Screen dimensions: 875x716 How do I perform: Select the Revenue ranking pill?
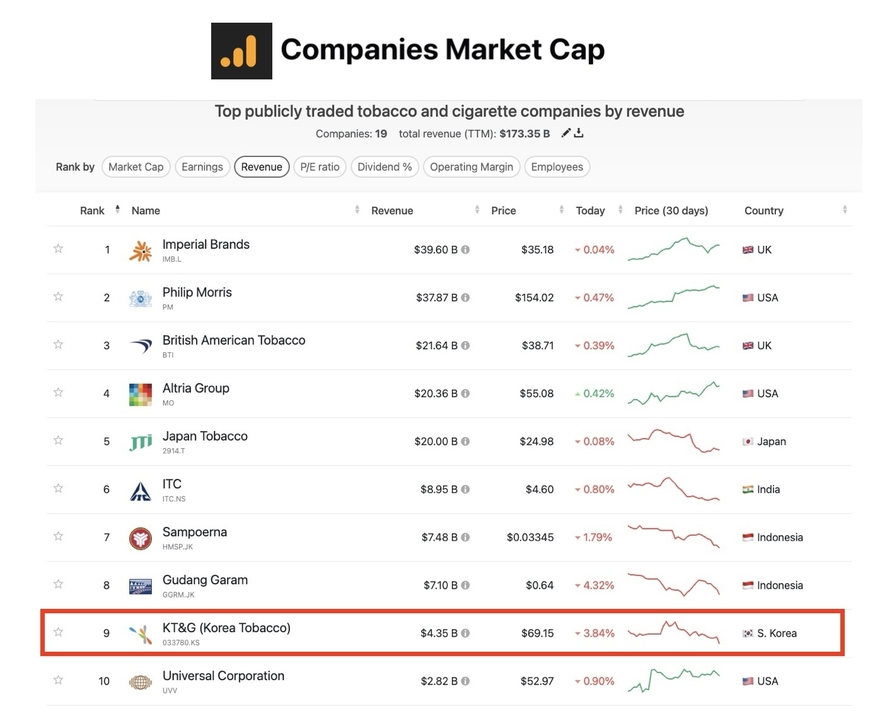[262, 167]
